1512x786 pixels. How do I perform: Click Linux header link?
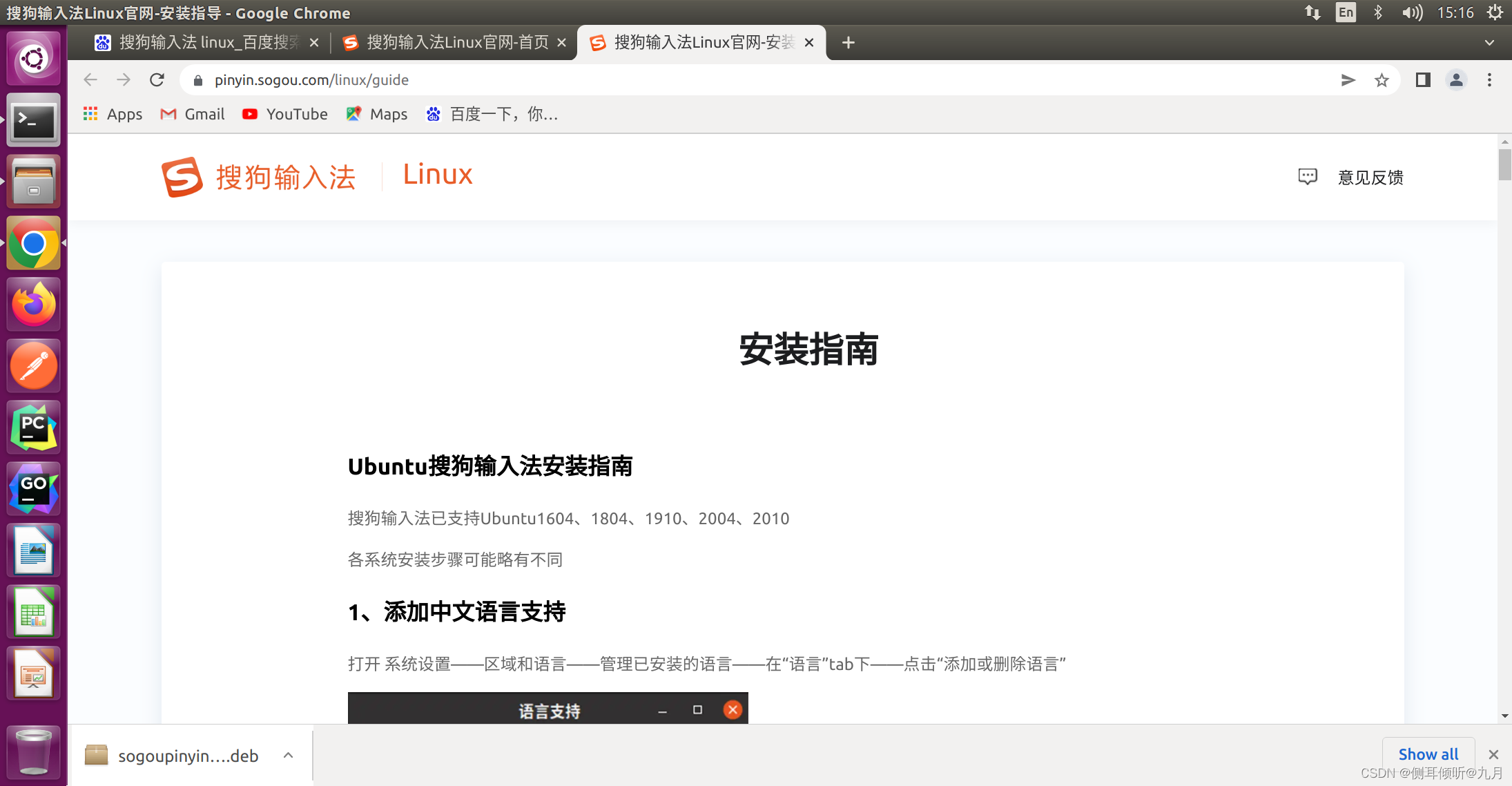coord(438,175)
